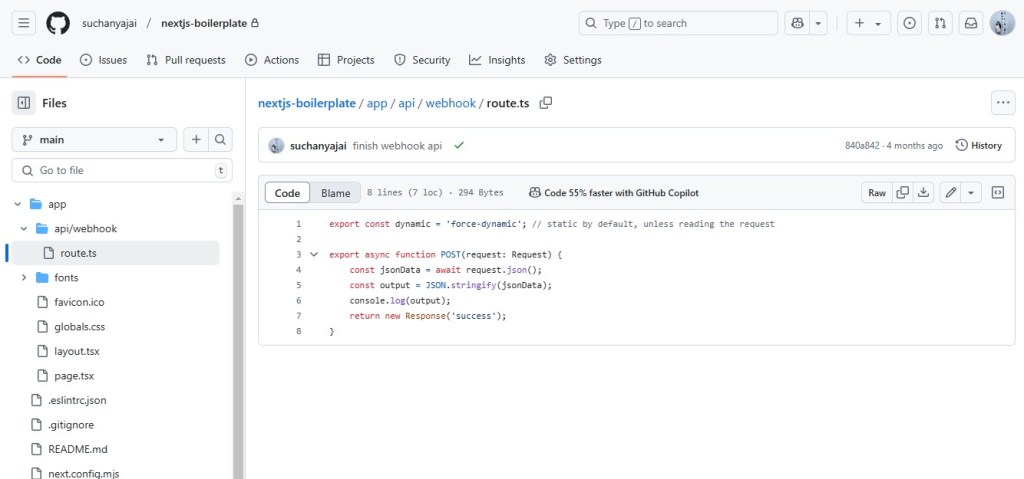Viewport: 1024px width, 479px height.
Task: Click the GitHub logo icon
Action: click(x=58, y=23)
